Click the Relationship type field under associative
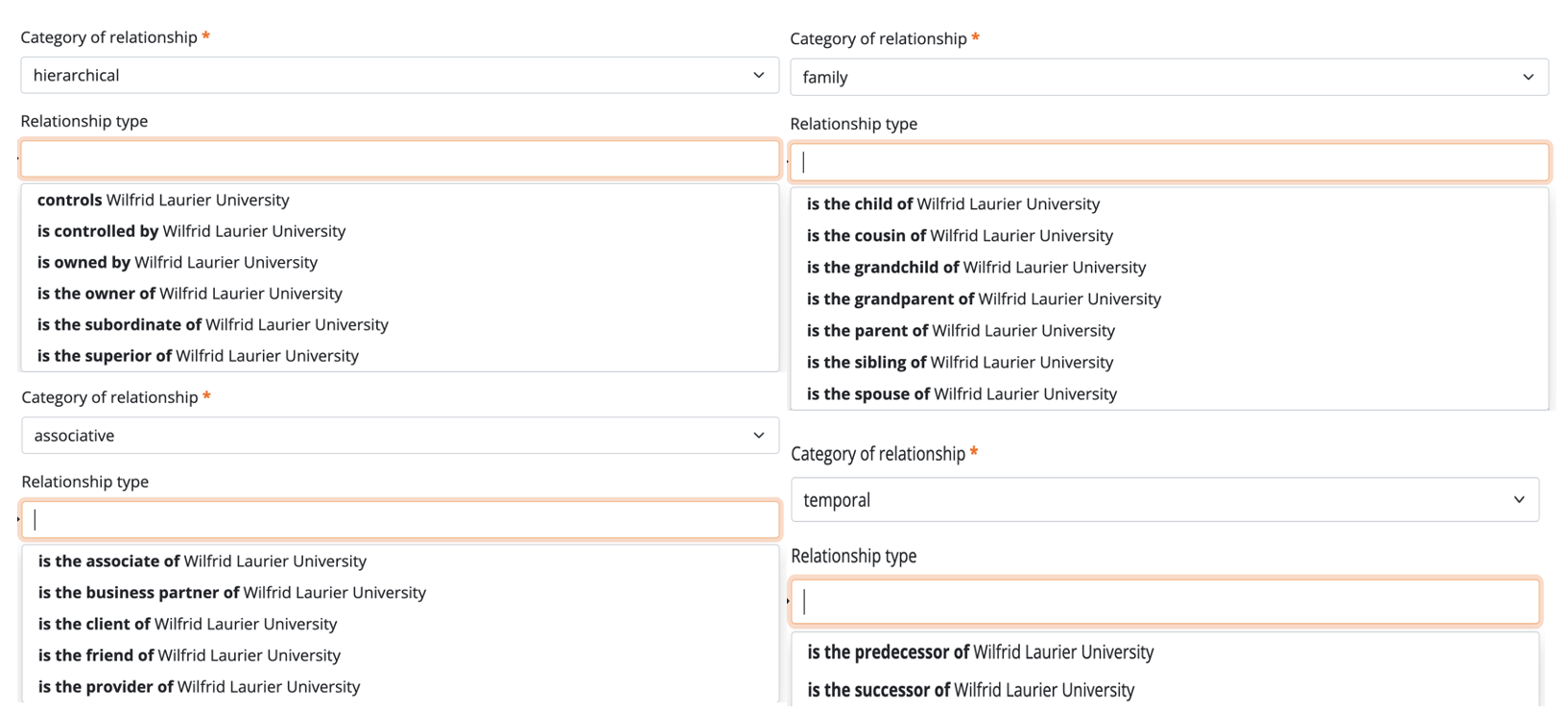Image resolution: width=1568 pixels, height=712 pixels. pyautogui.click(x=399, y=520)
